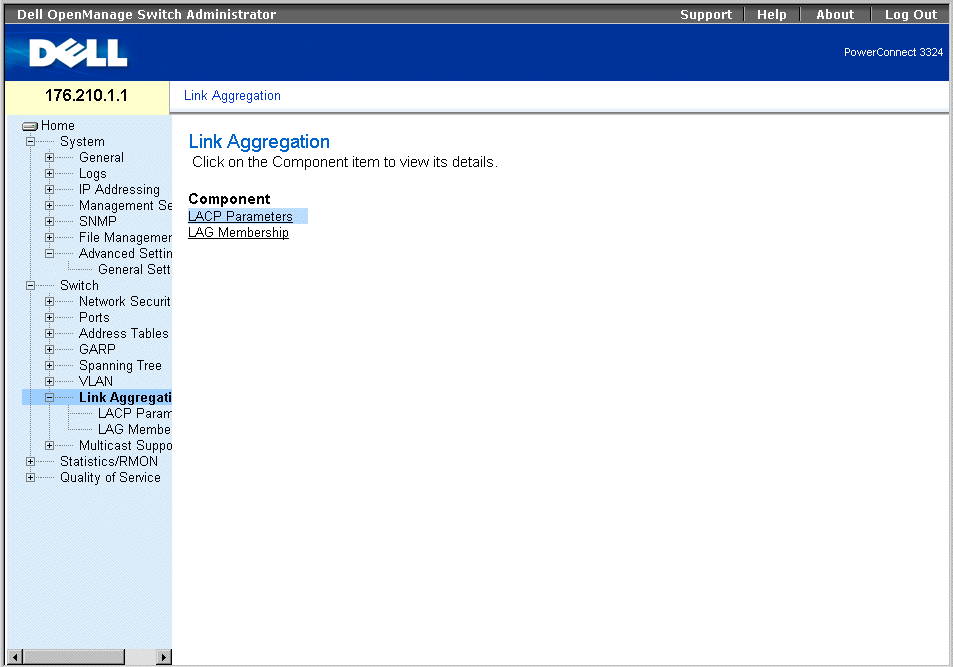Select LAG Membership in the tree
This screenshot has width=953, height=667.
(134, 430)
